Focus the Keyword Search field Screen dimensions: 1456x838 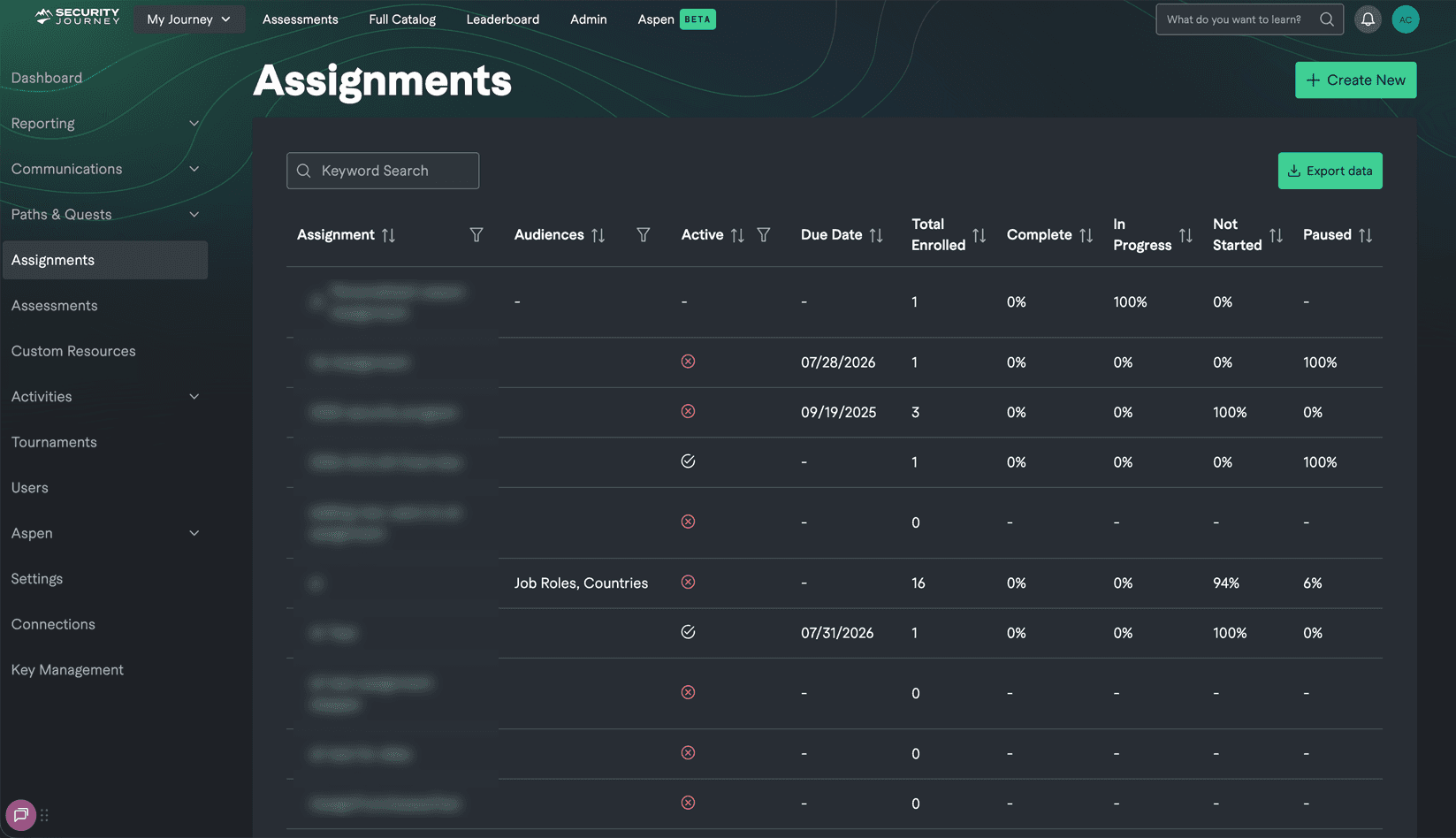point(383,171)
